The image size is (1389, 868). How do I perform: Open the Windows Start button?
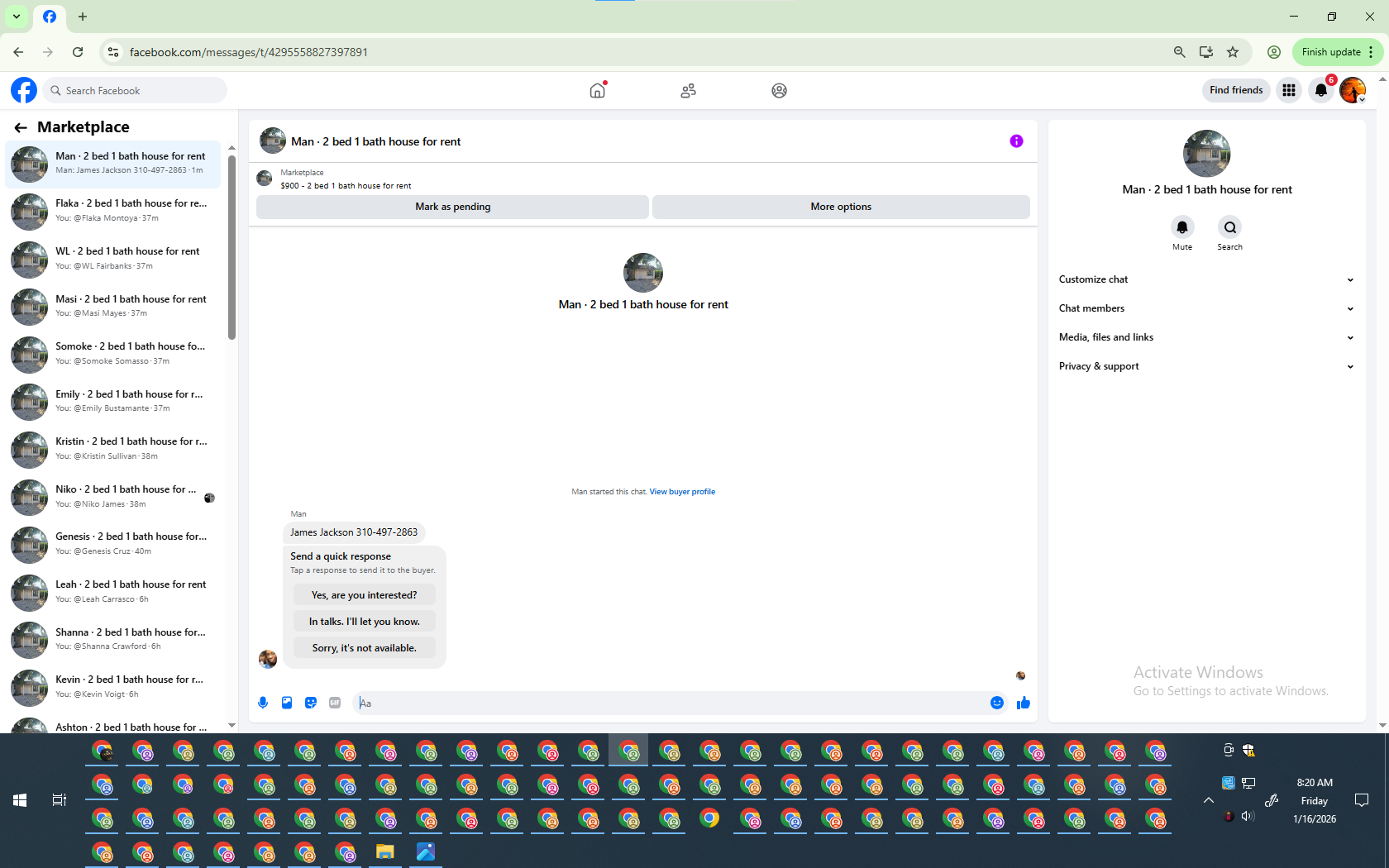(x=20, y=800)
